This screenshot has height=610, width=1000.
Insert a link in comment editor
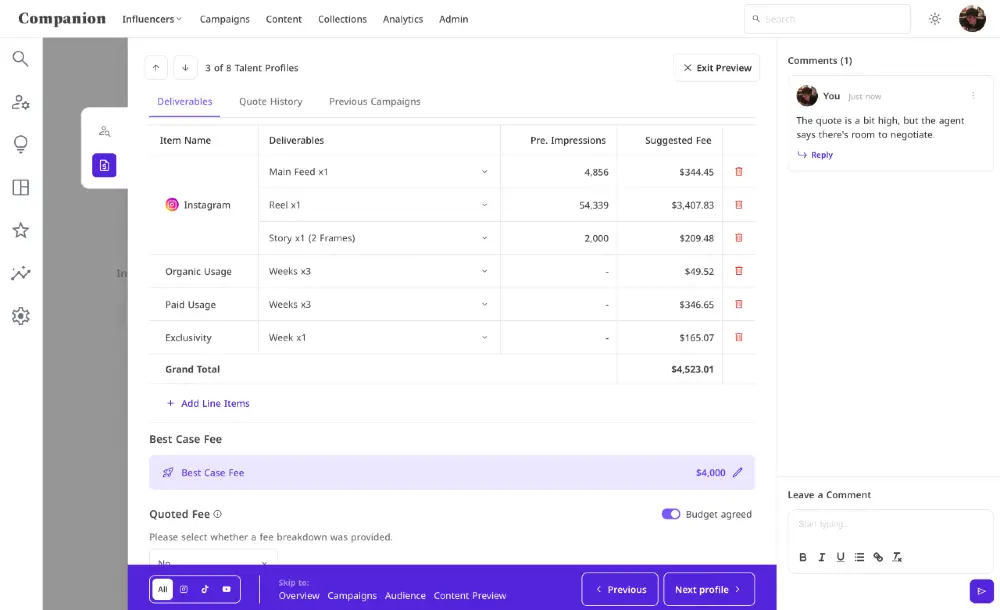[x=878, y=557]
